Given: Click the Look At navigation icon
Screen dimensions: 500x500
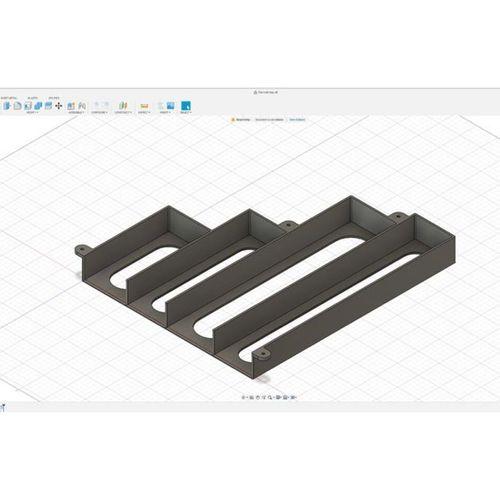Looking at the screenshot, I should point(252,397).
